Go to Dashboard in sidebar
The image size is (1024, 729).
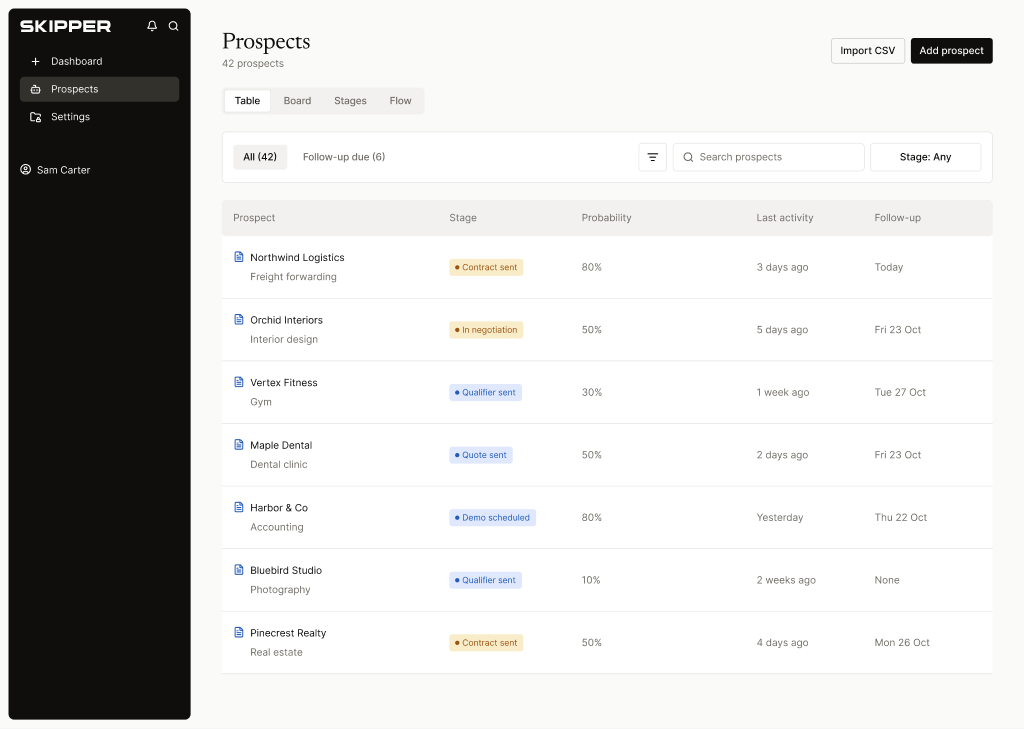point(99,61)
